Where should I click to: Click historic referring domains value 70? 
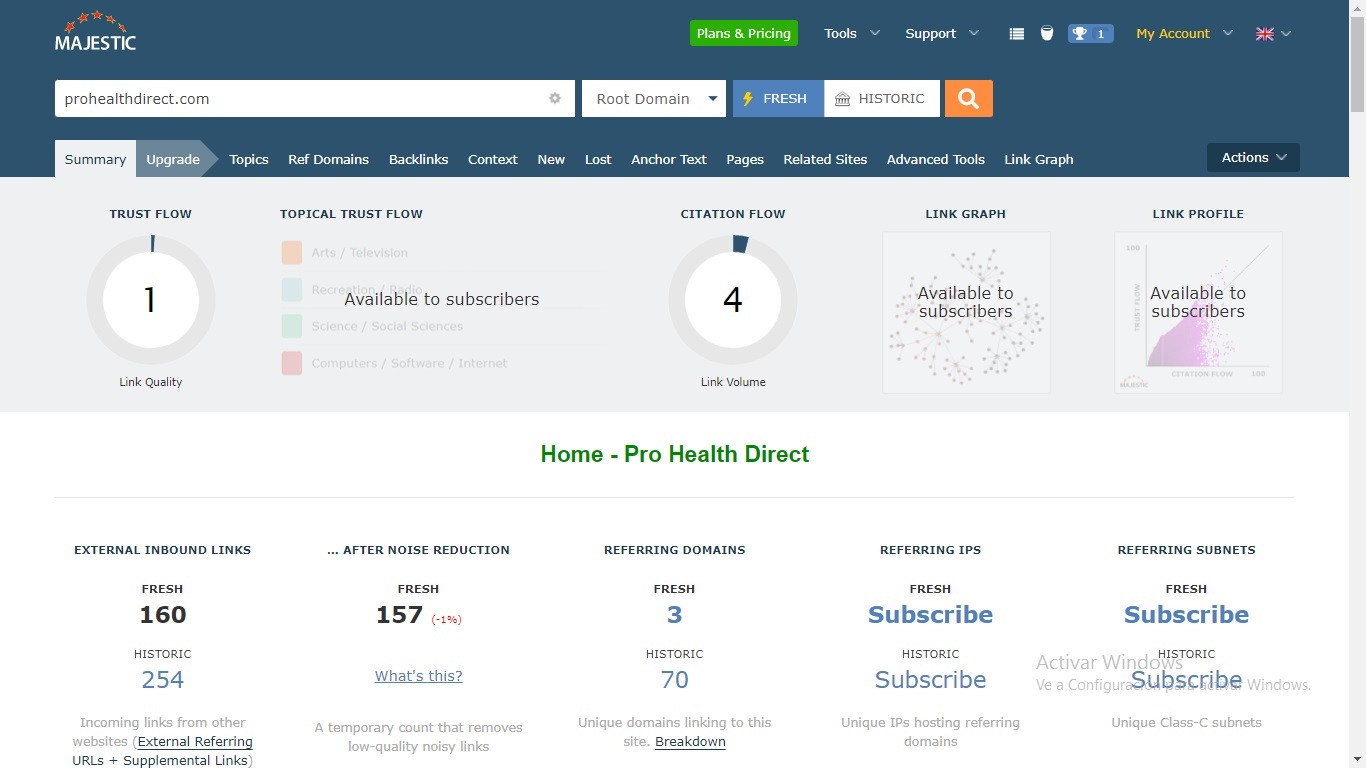point(675,680)
